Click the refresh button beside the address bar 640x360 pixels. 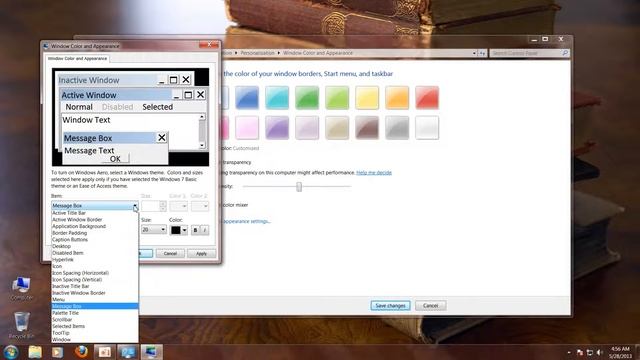tap(482, 53)
